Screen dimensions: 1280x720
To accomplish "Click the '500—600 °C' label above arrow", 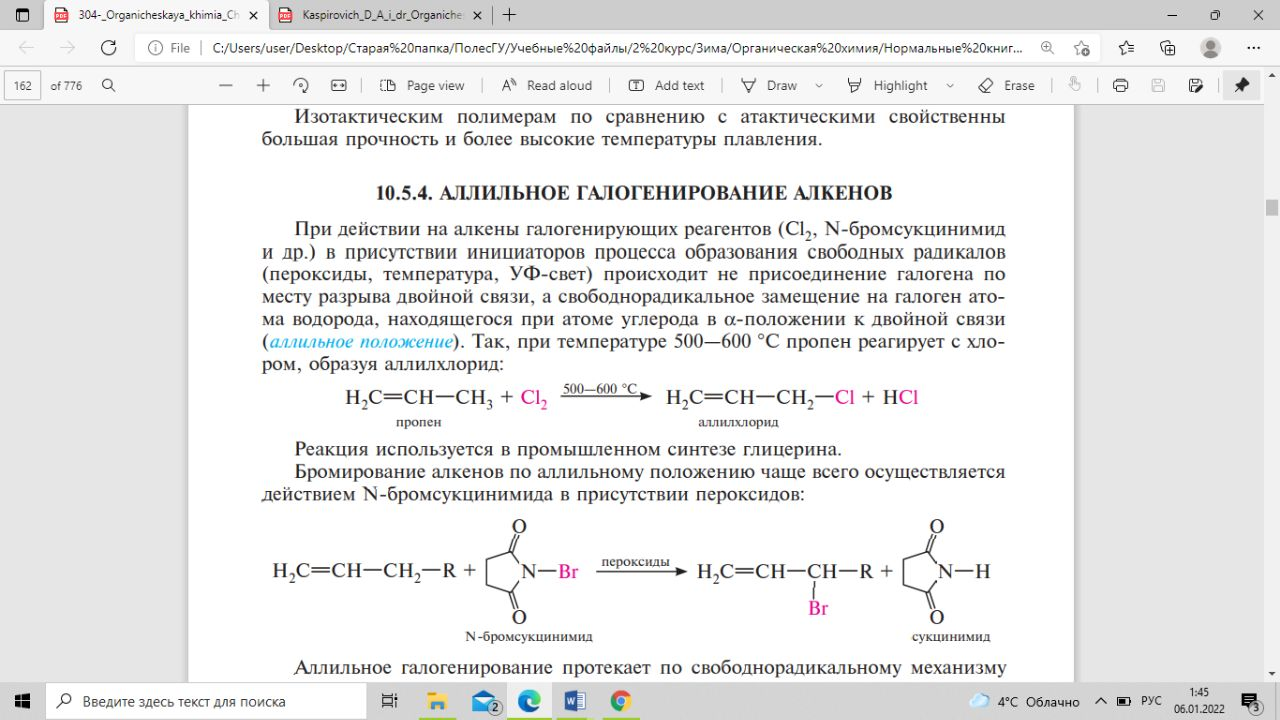I will tap(600, 388).
